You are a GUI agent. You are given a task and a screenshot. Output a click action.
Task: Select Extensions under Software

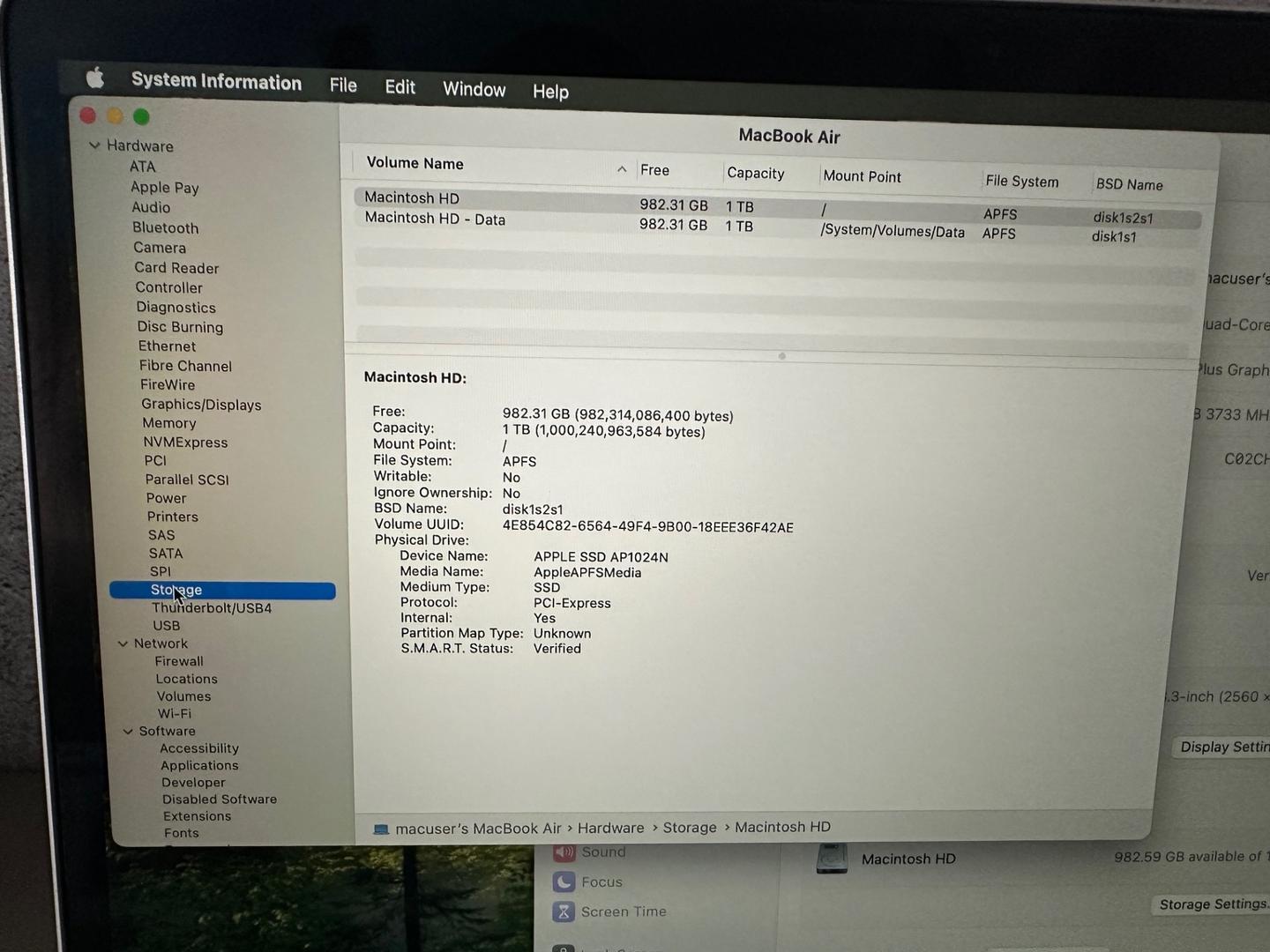[197, 816]
